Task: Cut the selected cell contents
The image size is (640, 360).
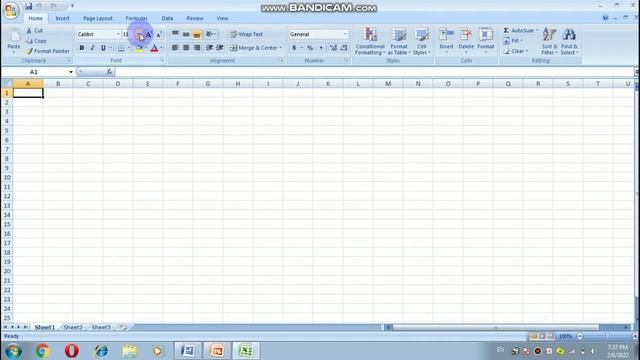Action: coord(35,31)
